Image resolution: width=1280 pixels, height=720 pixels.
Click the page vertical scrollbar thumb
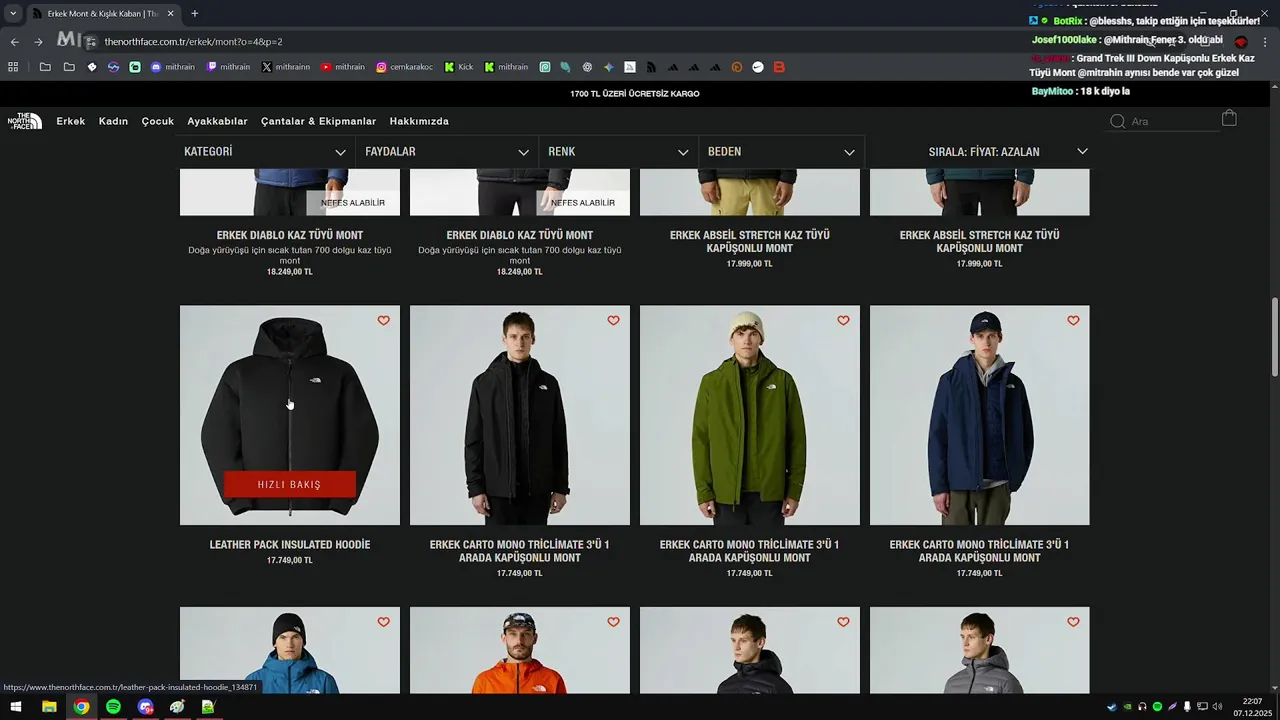pyautogui.click(x=1275, y=336)
